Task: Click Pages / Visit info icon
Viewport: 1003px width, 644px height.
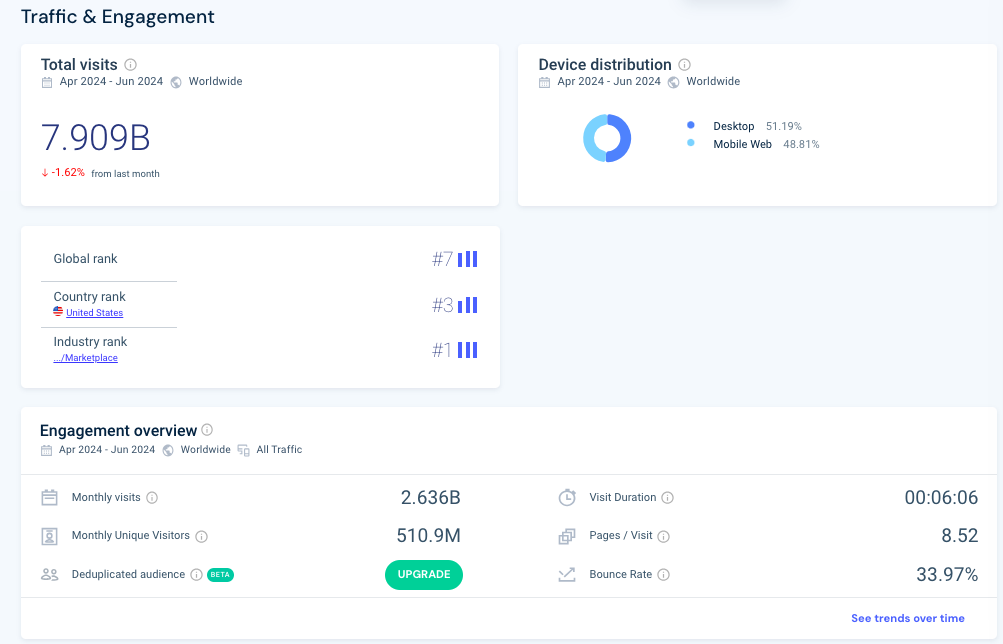Action: pos(664,536)
